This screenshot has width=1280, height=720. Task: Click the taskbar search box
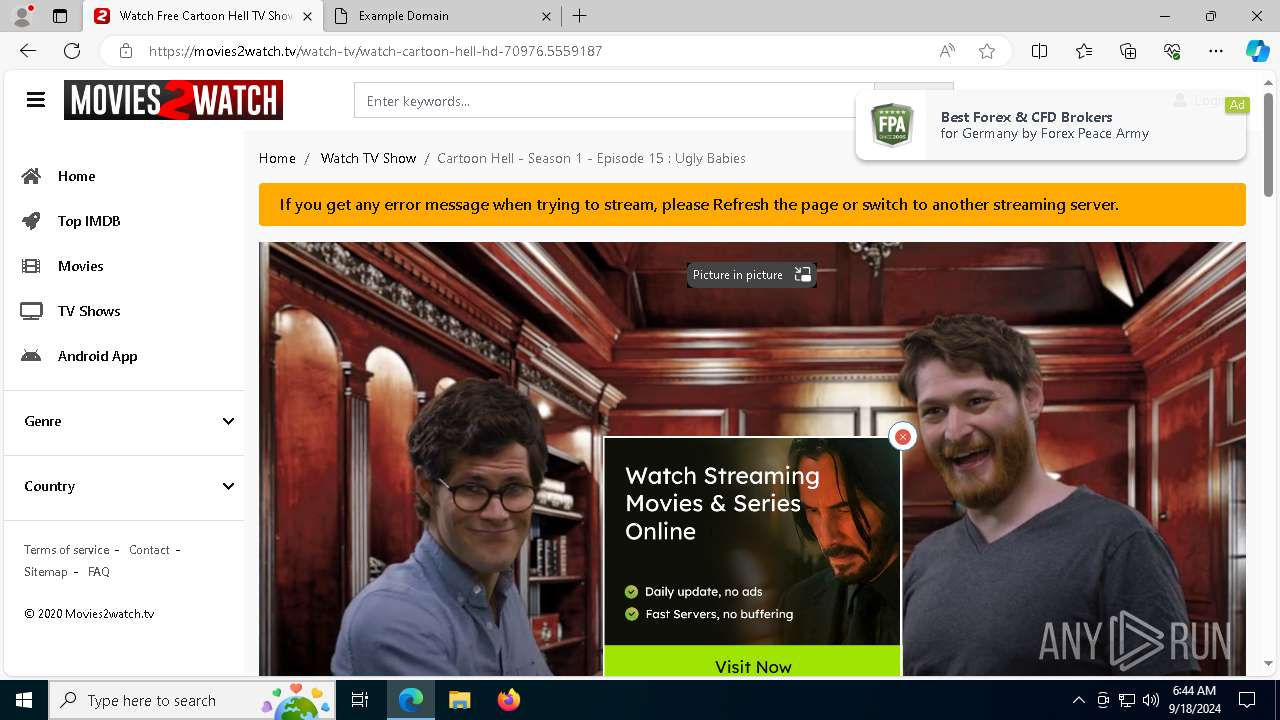(192, 700)
